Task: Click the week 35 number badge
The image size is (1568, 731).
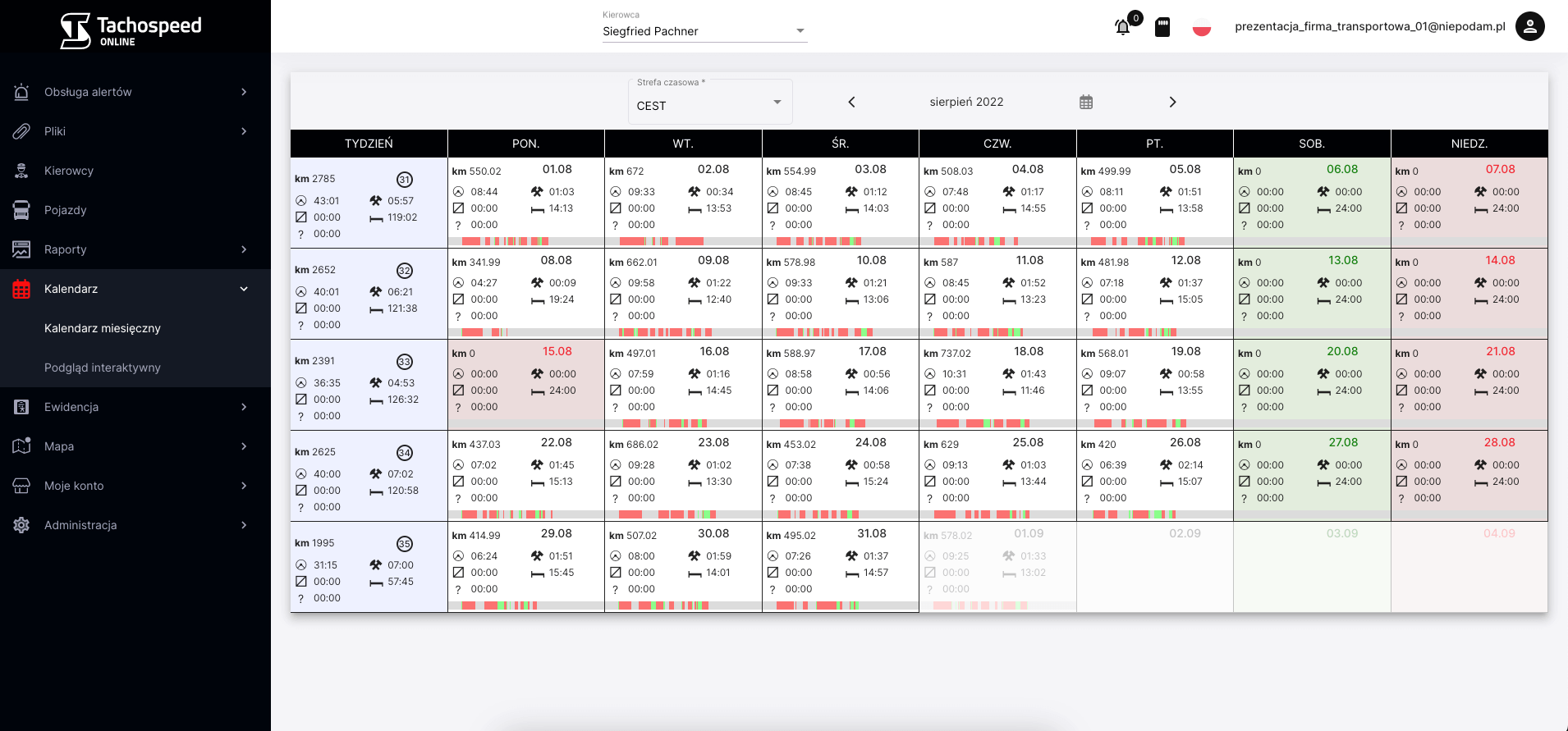Action: (405, 544)
